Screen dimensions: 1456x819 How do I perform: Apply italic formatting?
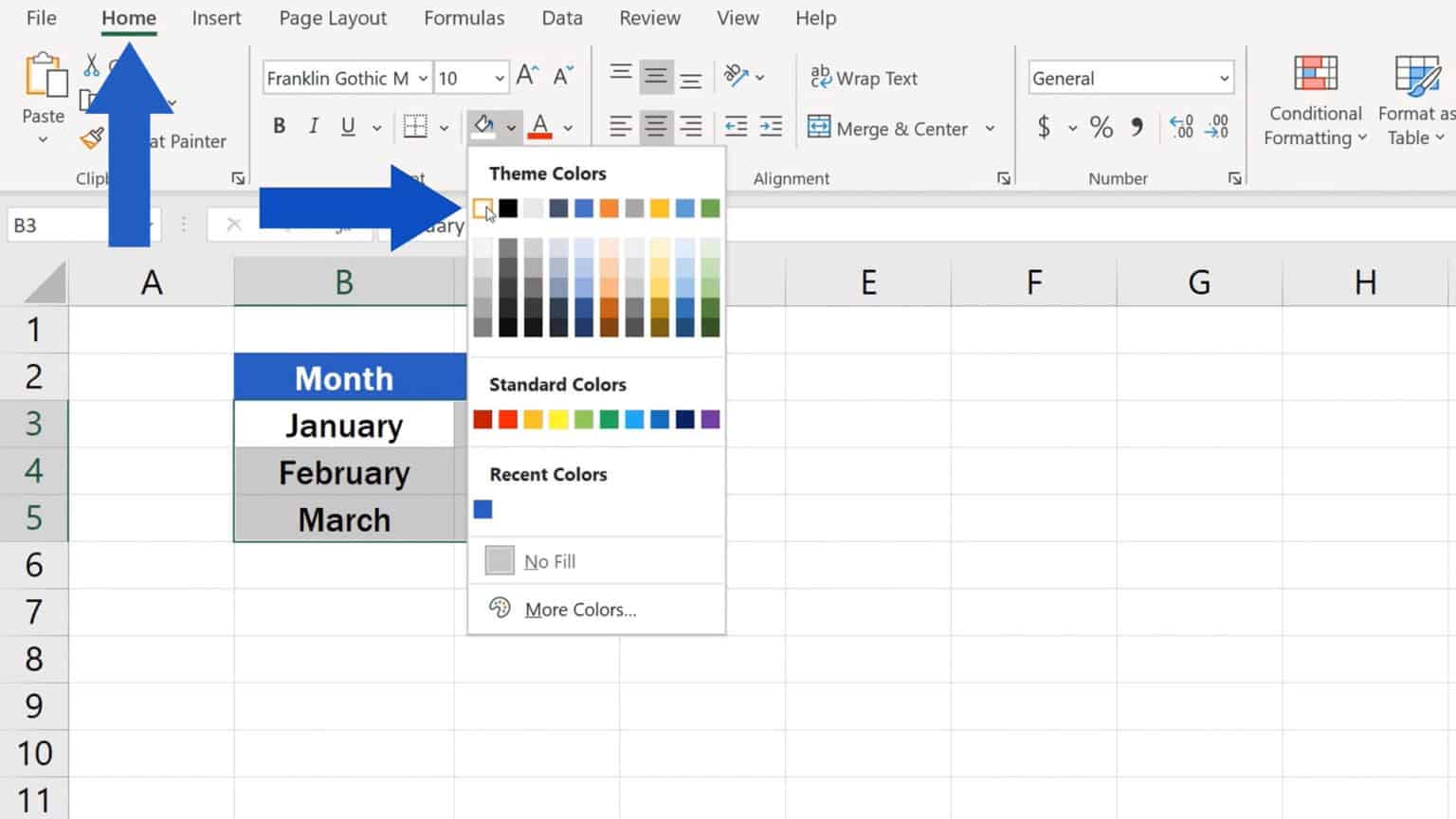314,126
